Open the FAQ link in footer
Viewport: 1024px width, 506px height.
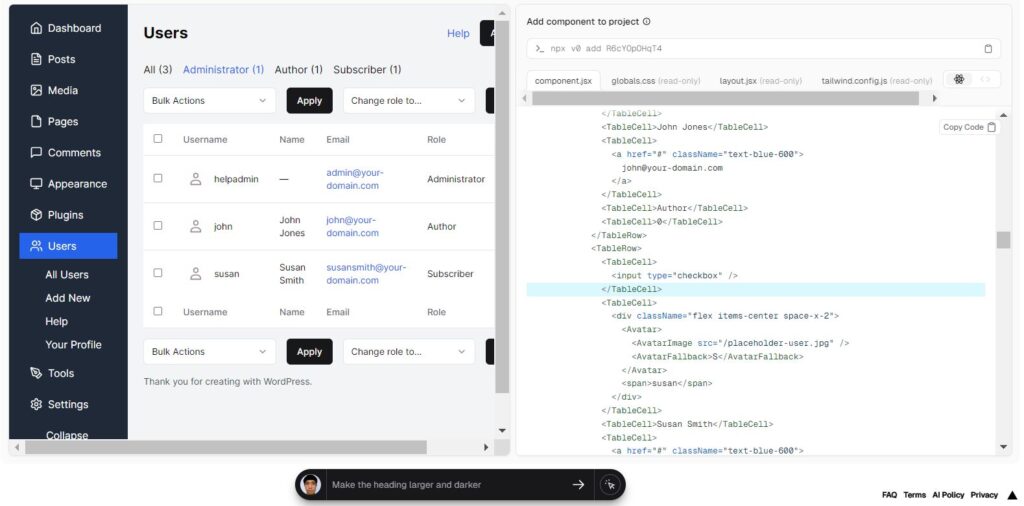coord(889,495)
